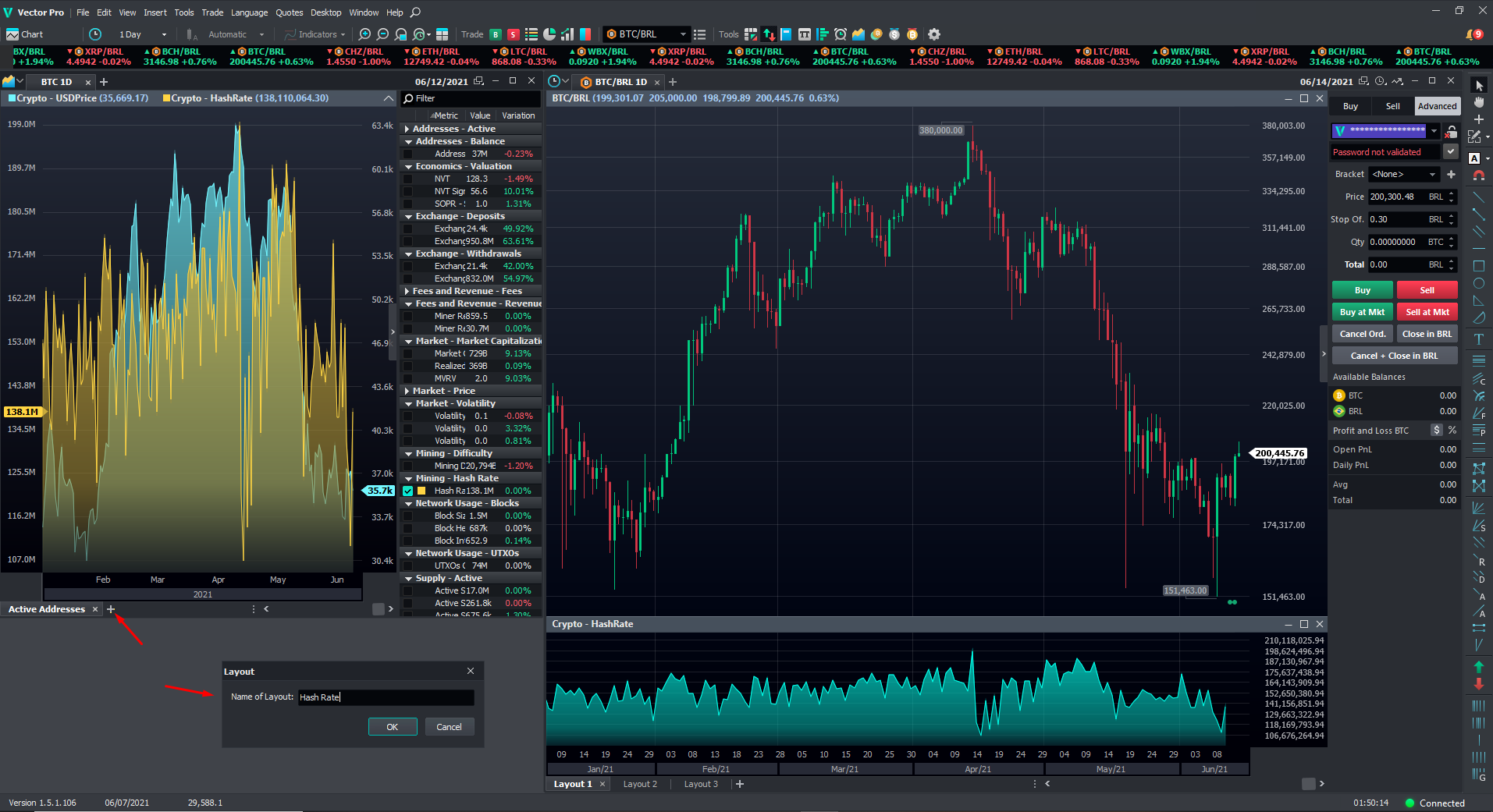Open the Quotes menu

289,12
